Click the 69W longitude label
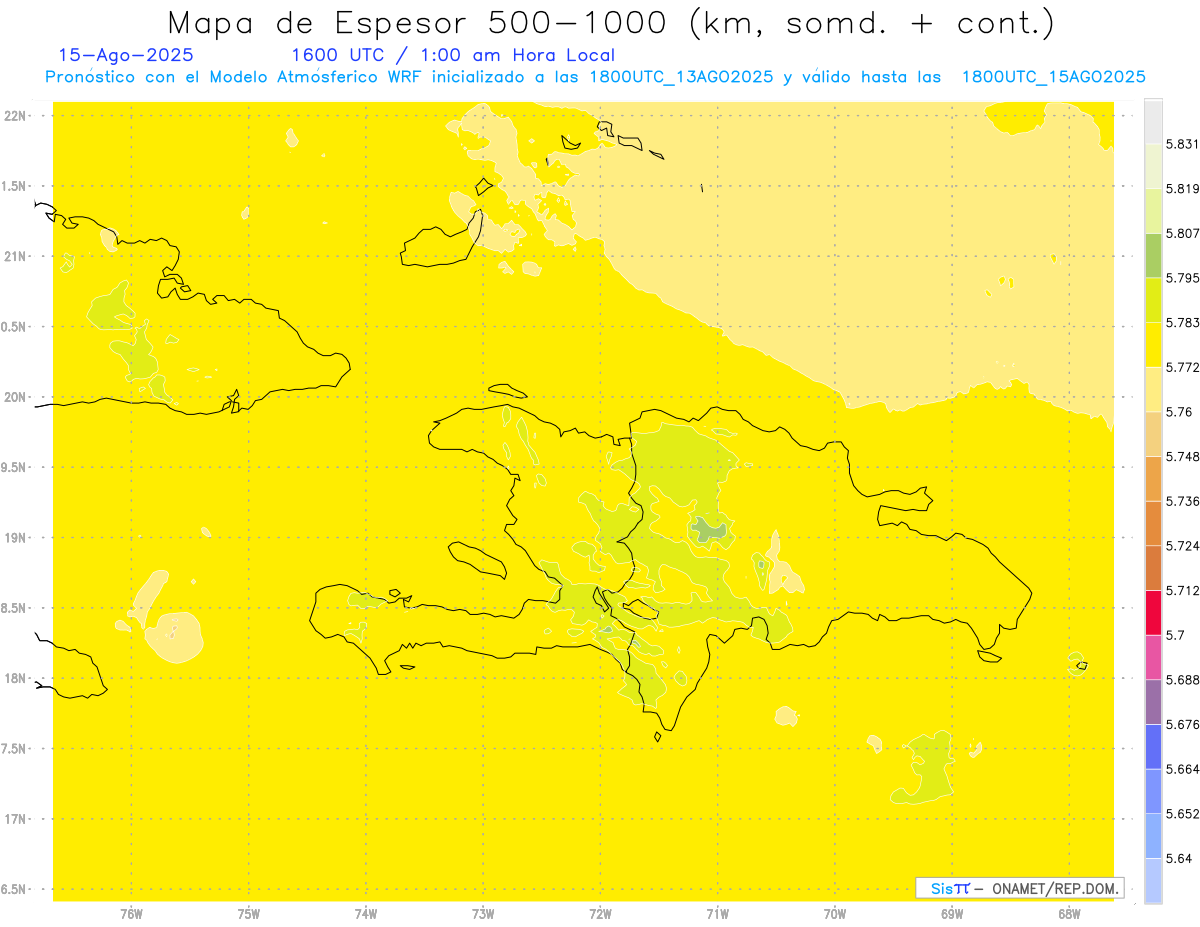This screenshot has height=927, width=1200. point(952,913)
